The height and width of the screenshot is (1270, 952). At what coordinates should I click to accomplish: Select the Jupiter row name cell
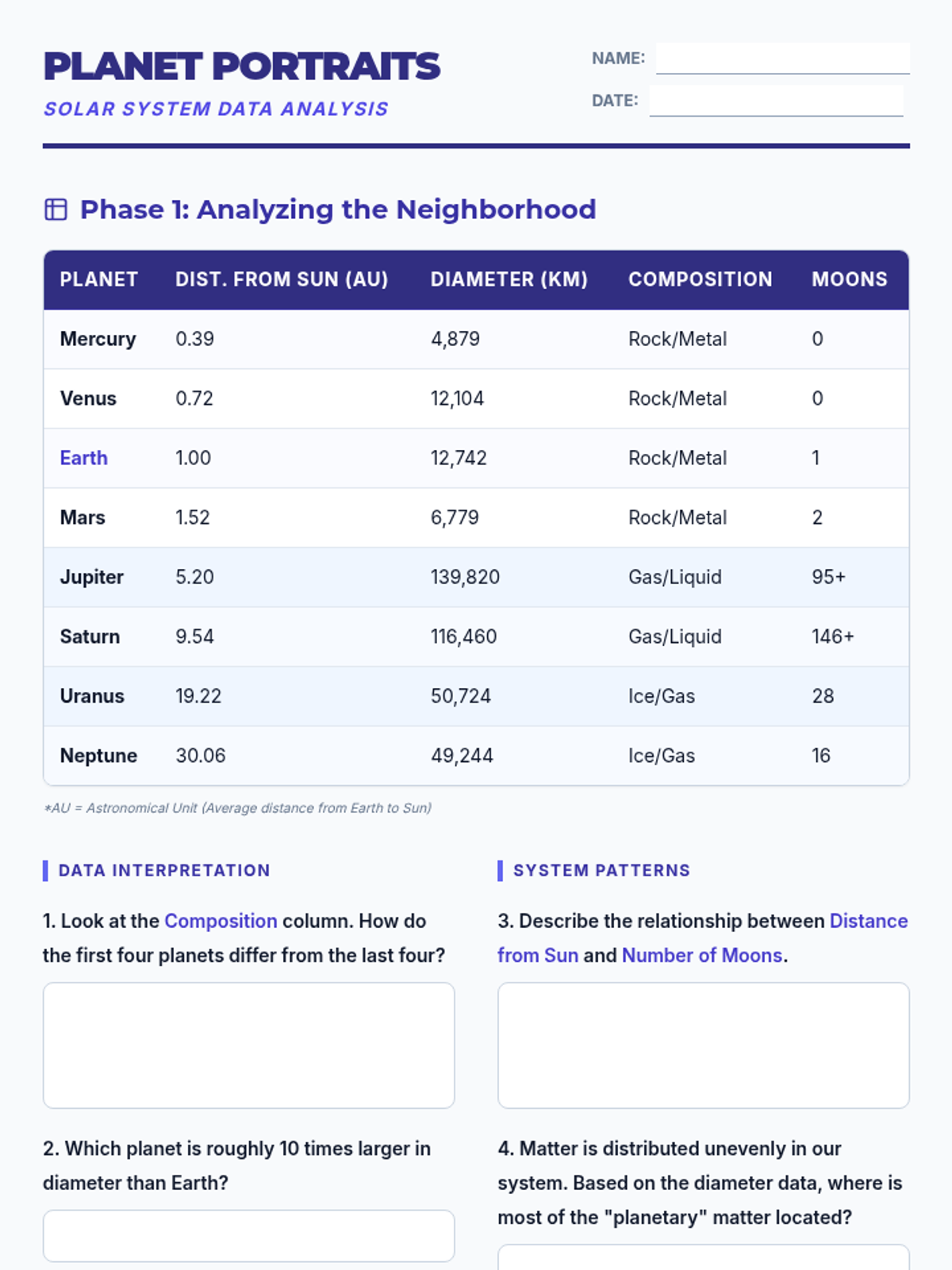[x=92, y=577]
